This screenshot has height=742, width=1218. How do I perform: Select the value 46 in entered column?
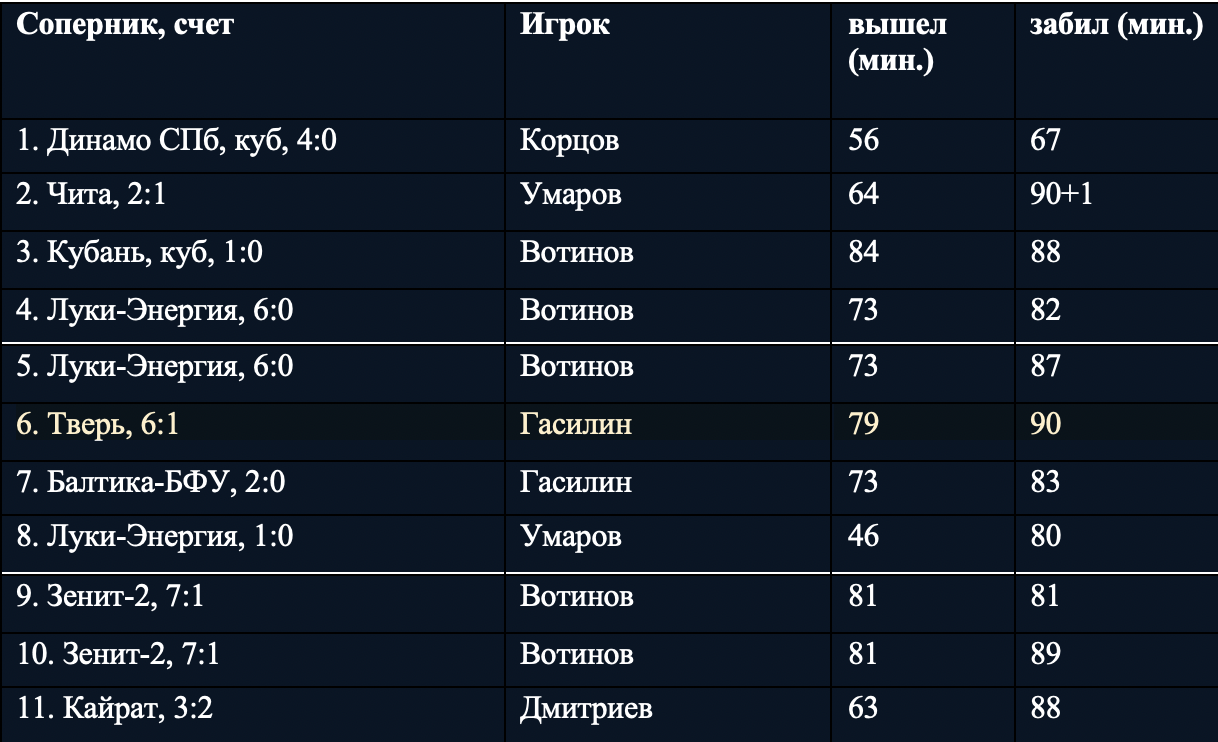pos(863,537)
